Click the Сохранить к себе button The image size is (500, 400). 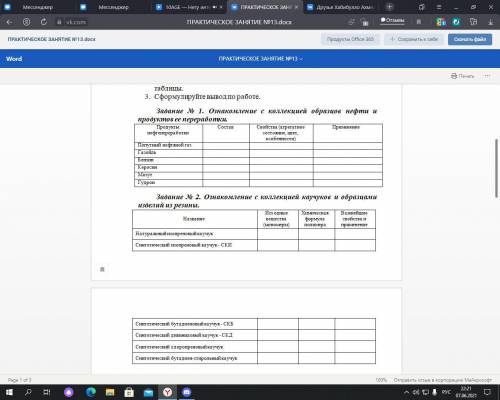click(414, 39)
